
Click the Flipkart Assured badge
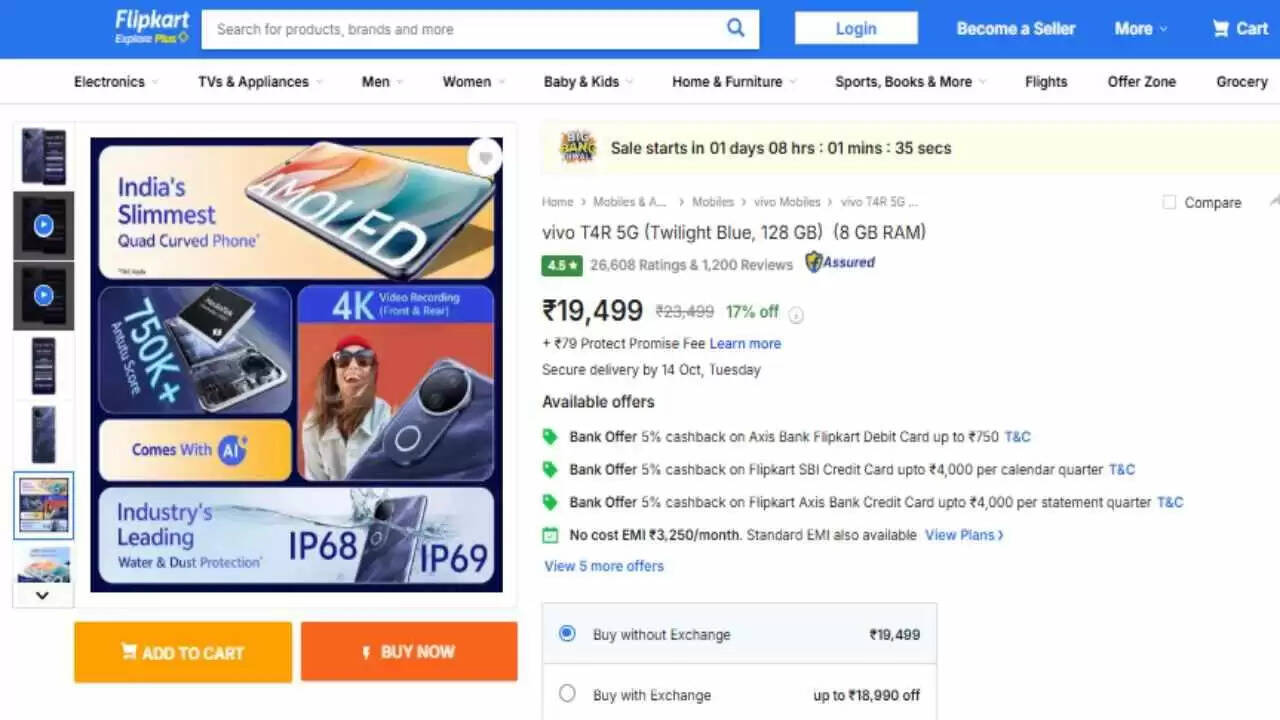point(840,263)
